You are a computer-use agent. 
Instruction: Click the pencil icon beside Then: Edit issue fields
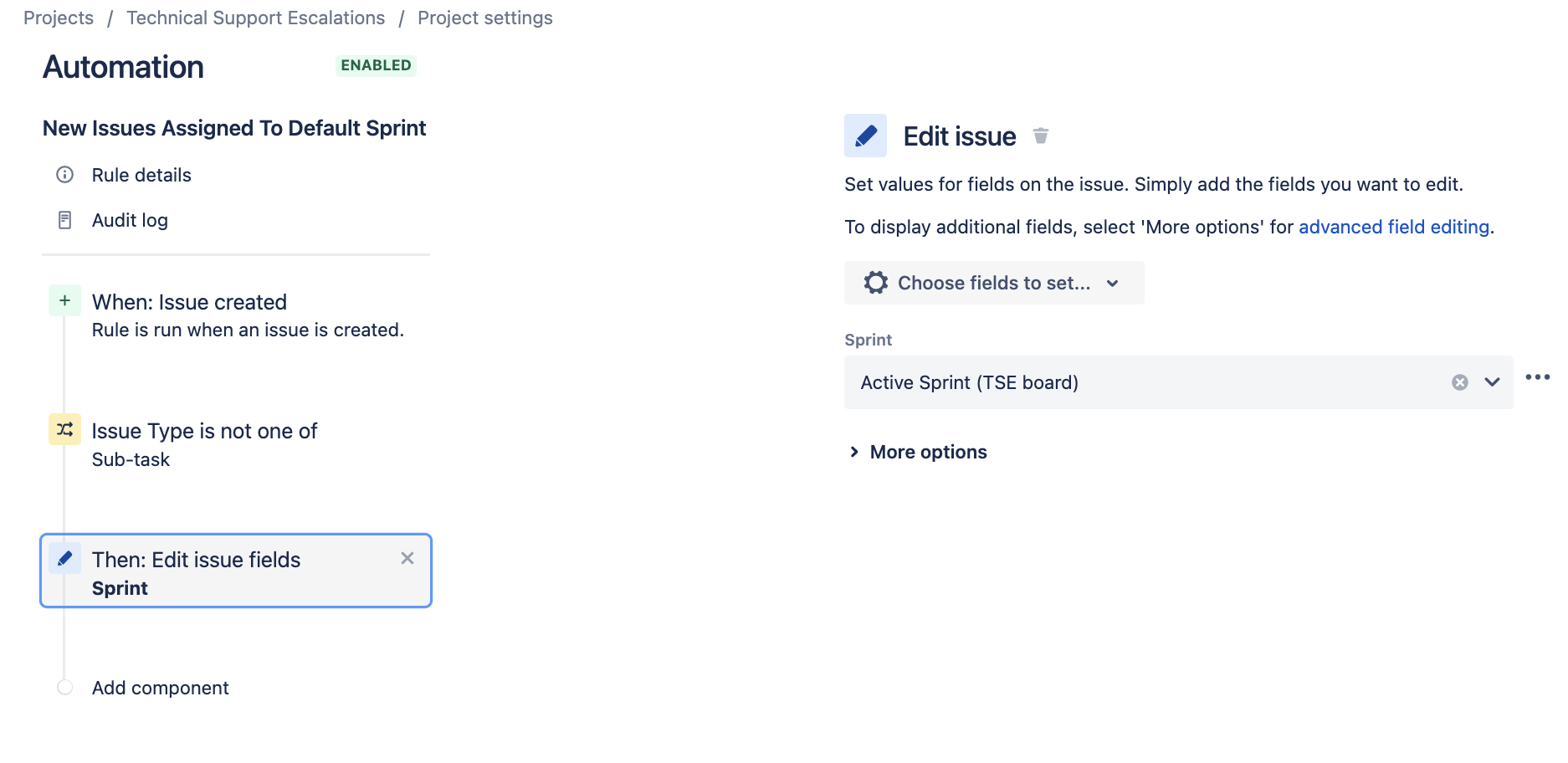[x=64, y=558]
